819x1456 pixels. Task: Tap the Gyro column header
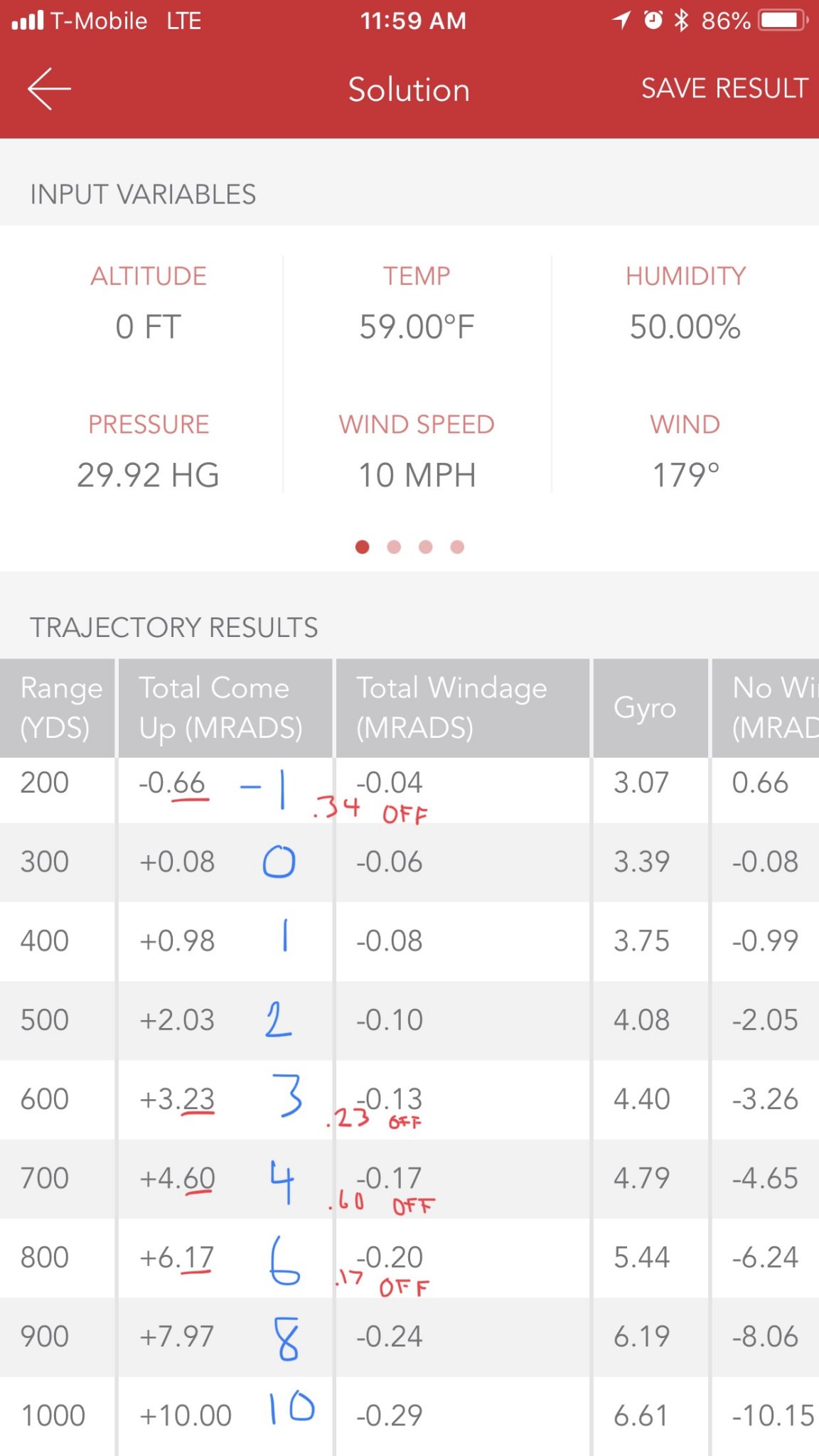point(646,707)
